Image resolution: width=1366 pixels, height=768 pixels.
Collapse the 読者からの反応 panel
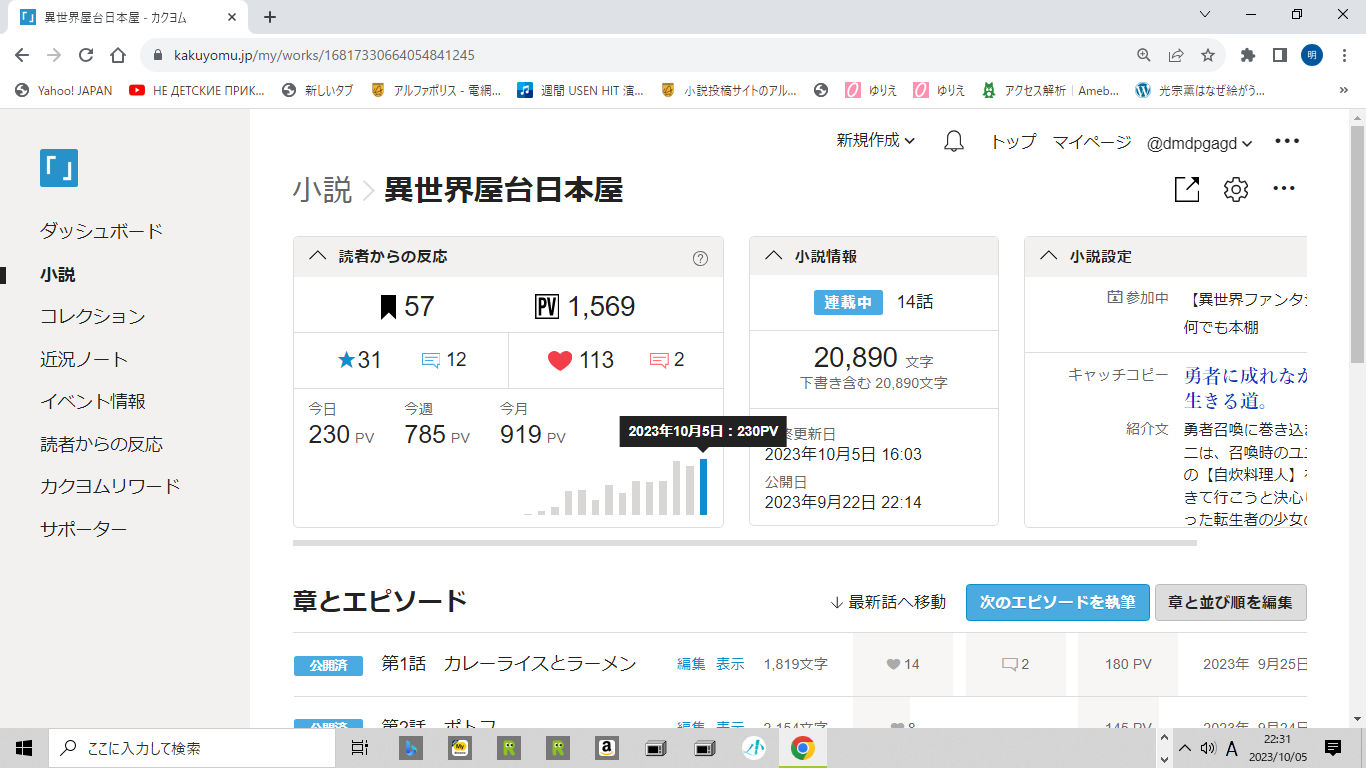[x=318, y=256]
